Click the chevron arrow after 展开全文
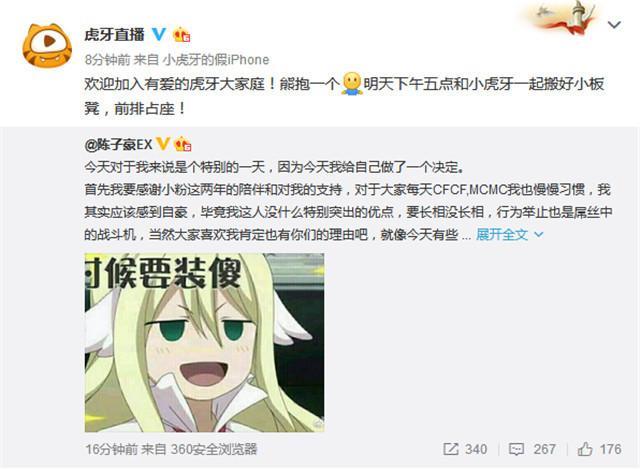This screenshot has width=640, height=470. pyautogui.click(x=539, y=235)
